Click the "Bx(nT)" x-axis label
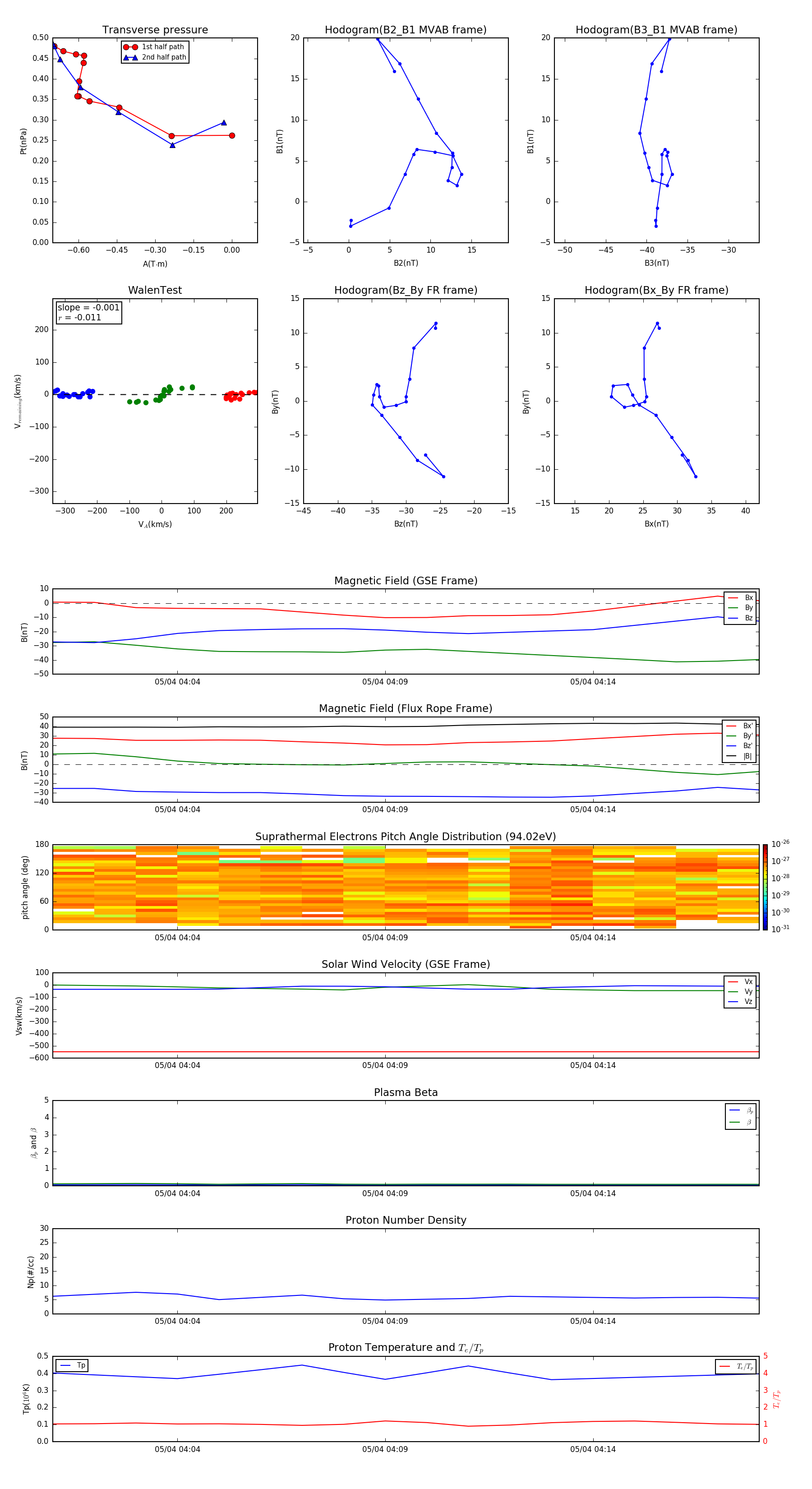The height and width of the screenshot is (1489, 812). (x=656, y=524)
